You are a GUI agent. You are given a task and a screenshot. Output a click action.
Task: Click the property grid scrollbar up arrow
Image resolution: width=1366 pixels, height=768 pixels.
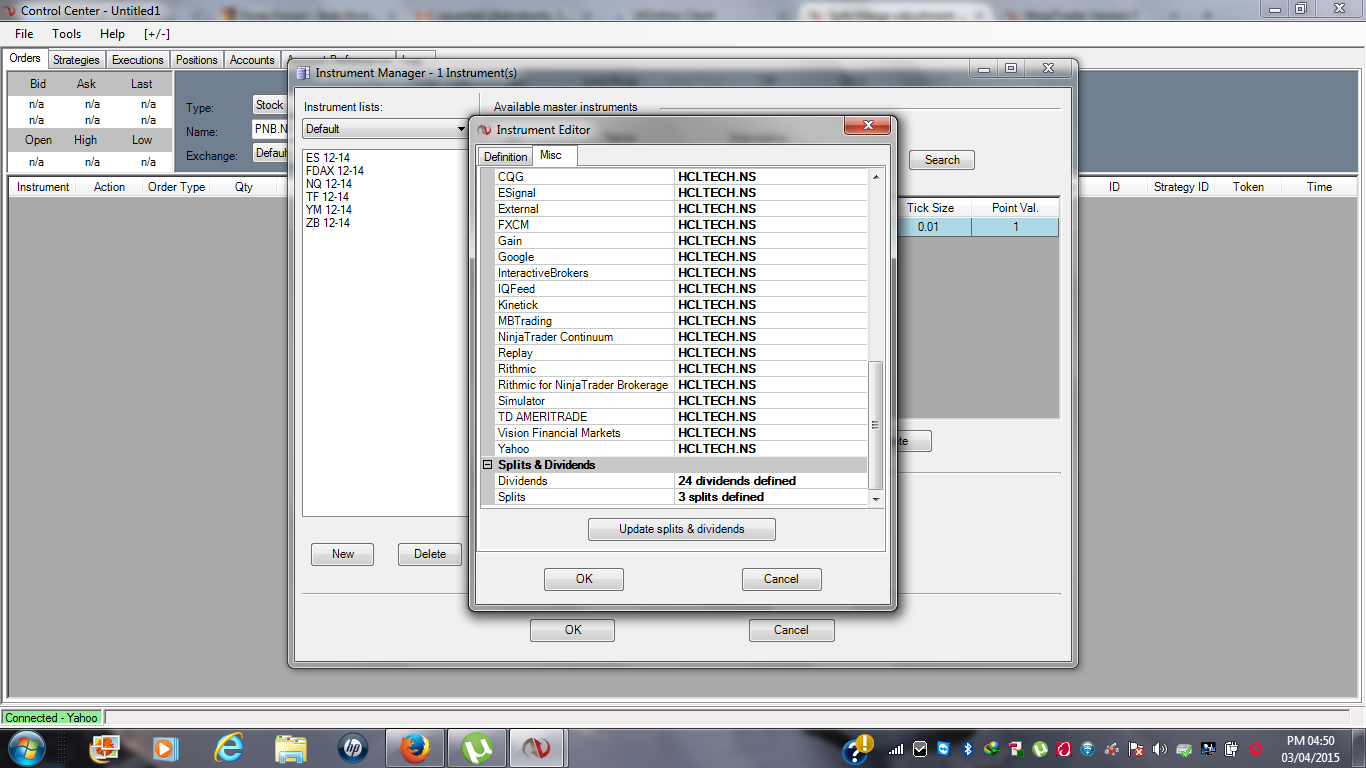click(877, 177)
